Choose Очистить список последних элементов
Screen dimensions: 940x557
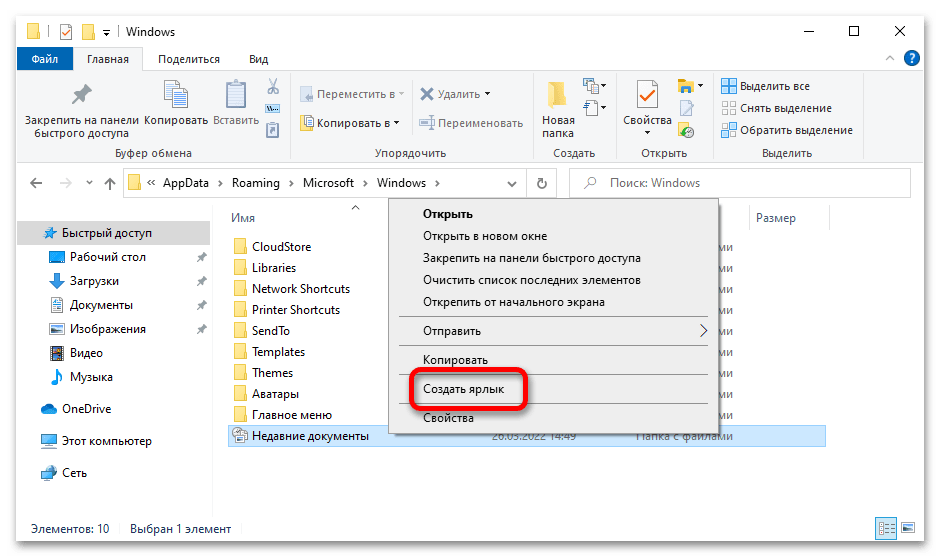click(x=553, y=280)
